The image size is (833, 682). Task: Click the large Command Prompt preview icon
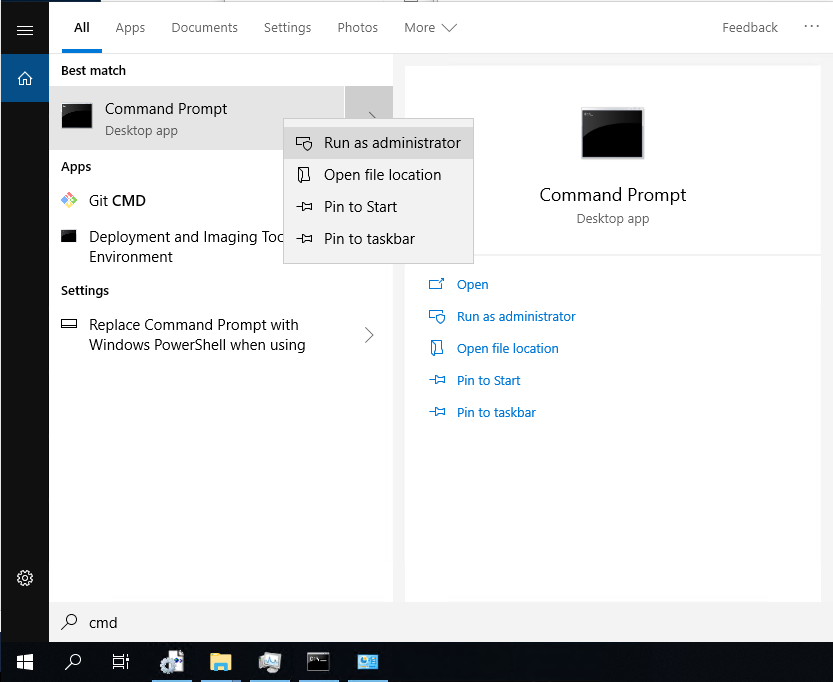[612, 133]
